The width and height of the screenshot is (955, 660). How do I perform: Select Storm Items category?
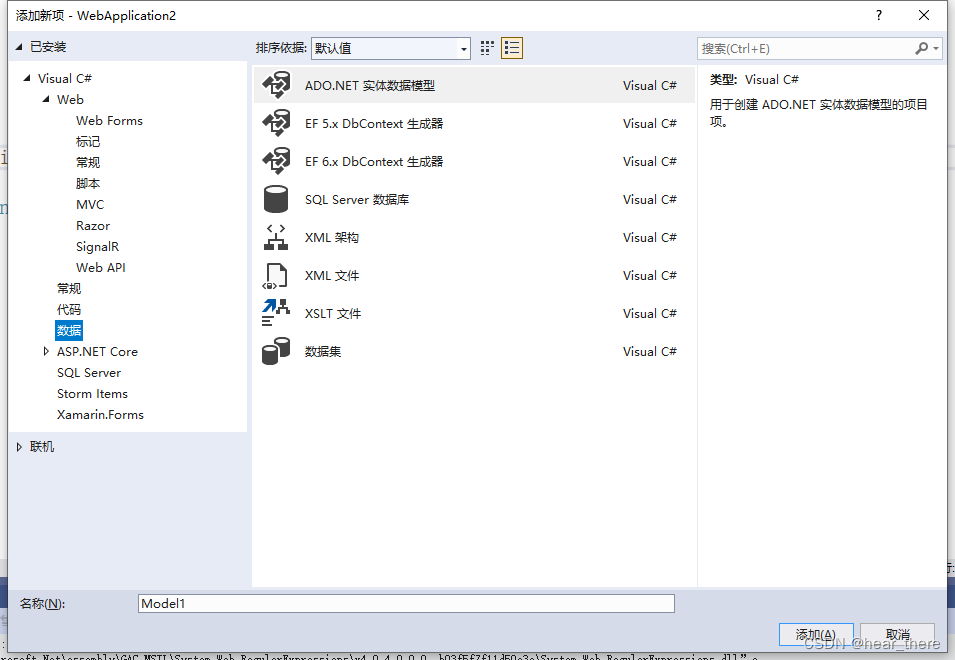93,393
